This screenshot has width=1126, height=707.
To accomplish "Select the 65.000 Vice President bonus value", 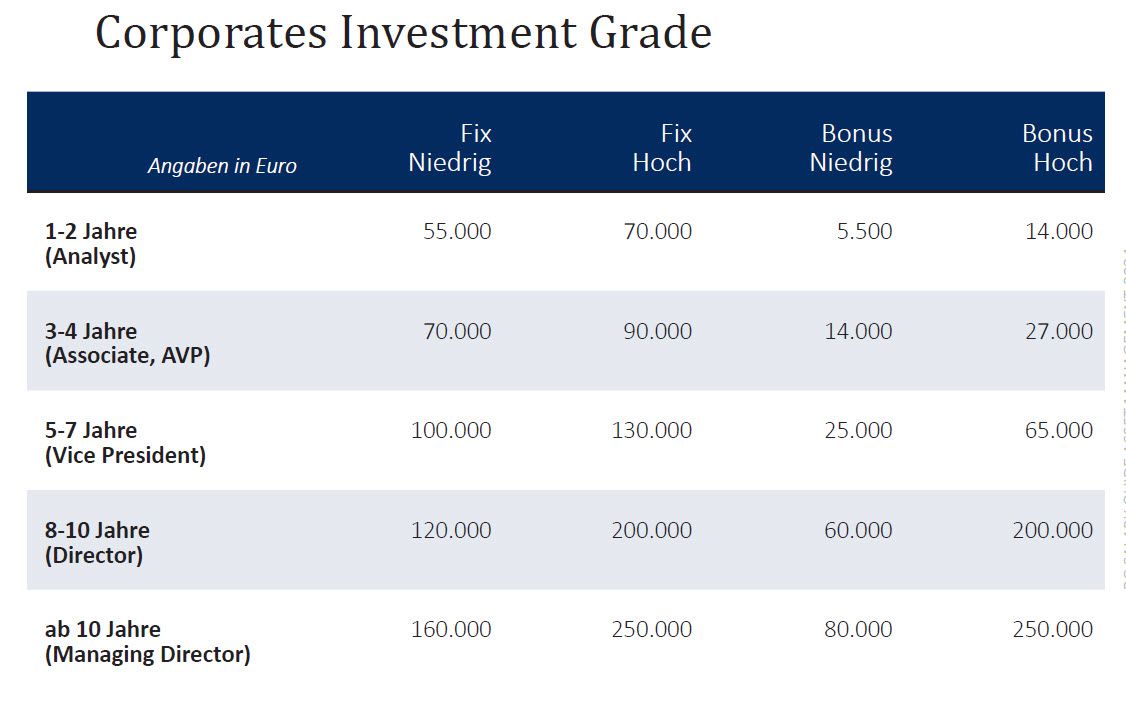I will [x=1058, y=430].
